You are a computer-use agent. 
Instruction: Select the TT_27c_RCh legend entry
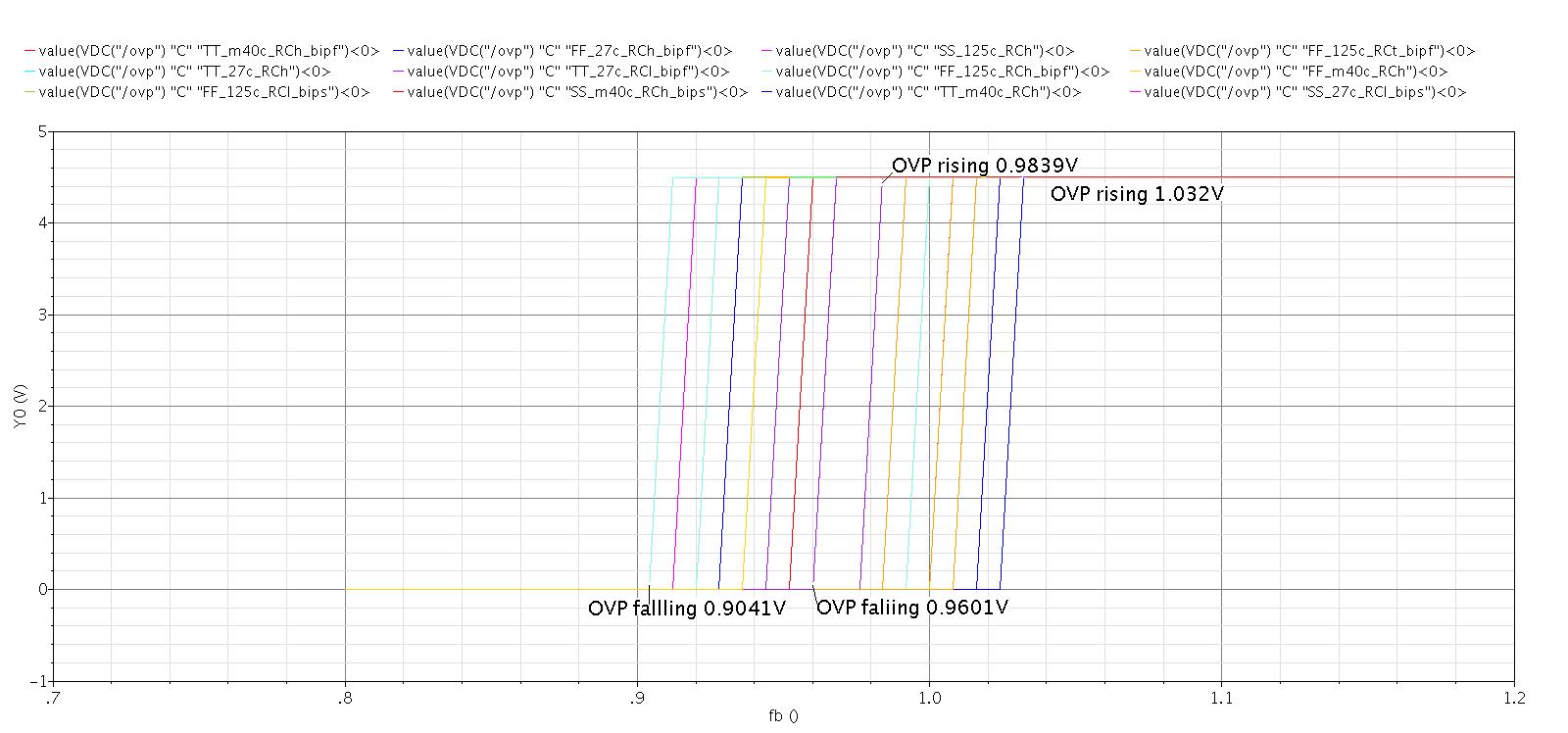point(177,72)
